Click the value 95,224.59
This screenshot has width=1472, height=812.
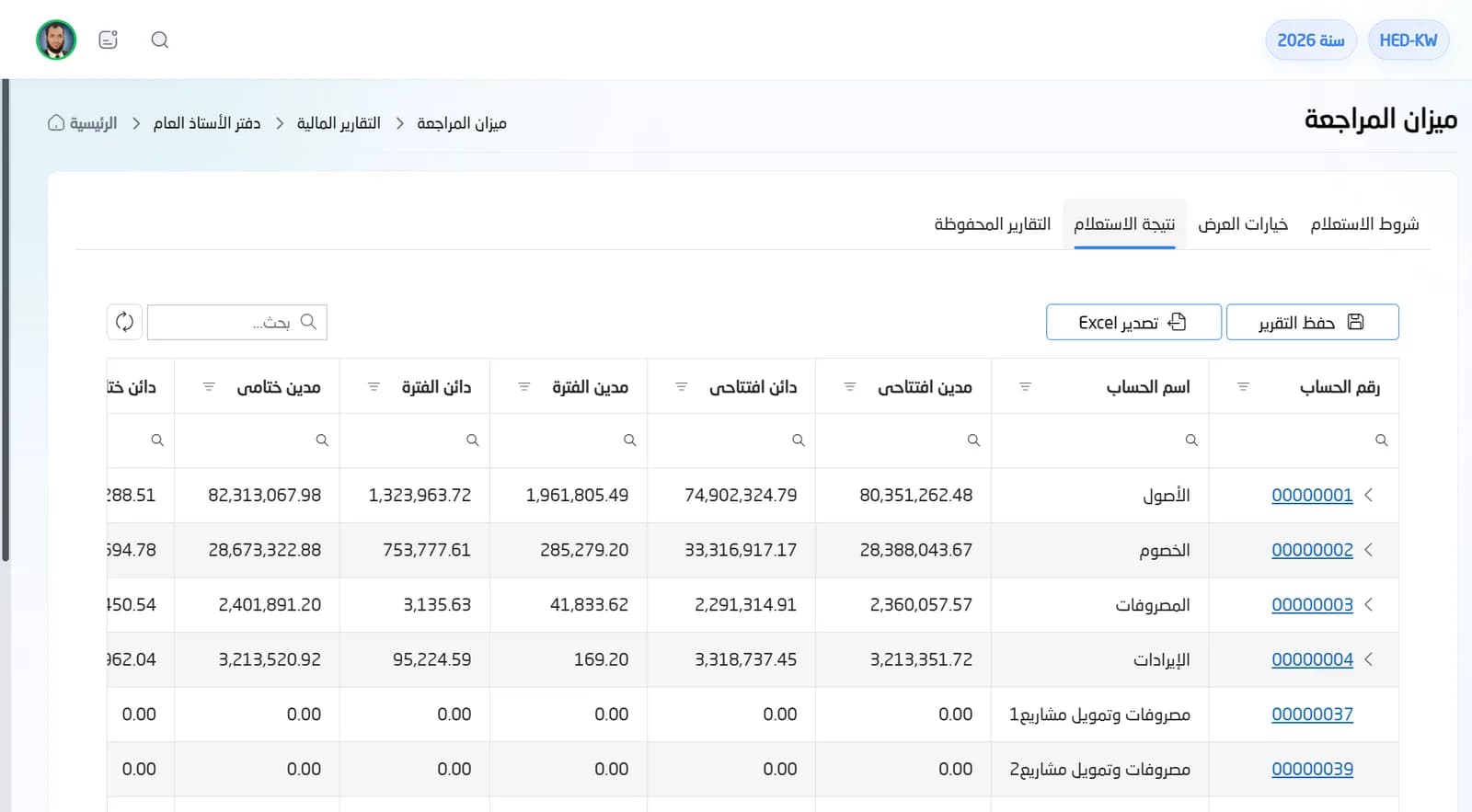coord(431,659)
